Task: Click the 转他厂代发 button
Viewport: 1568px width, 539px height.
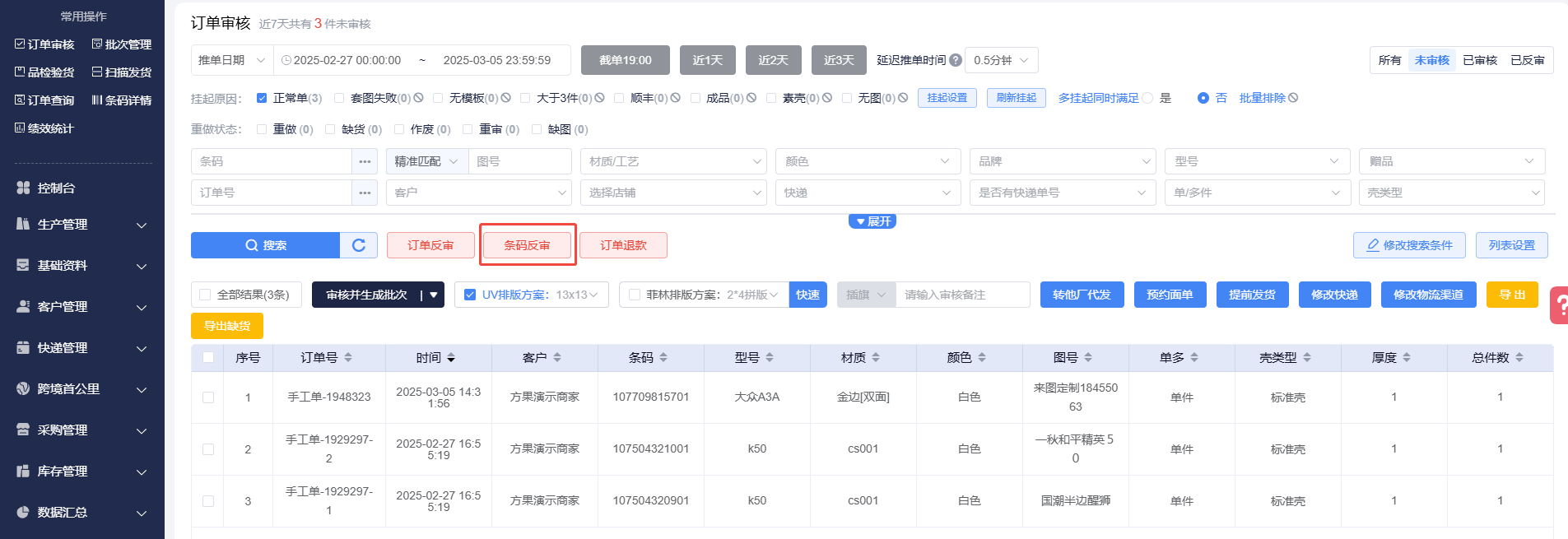Action: pyautogui.click(x=1082, y=295)
